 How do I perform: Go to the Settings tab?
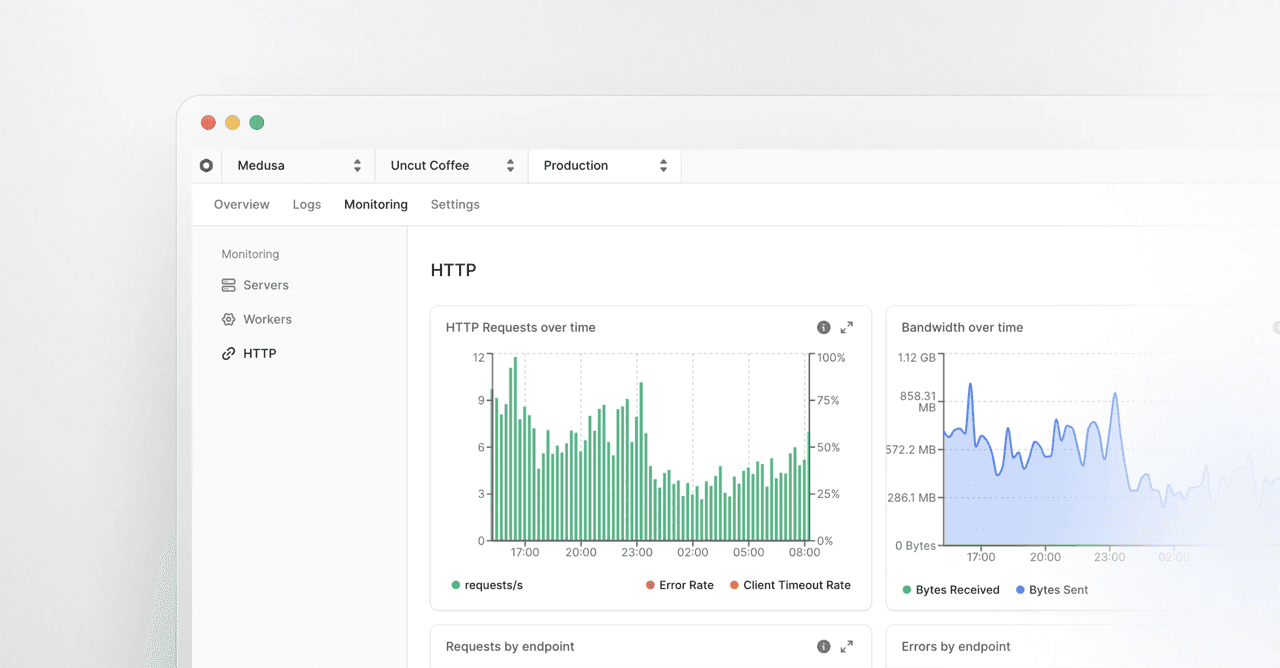click(x=455, y=204)
